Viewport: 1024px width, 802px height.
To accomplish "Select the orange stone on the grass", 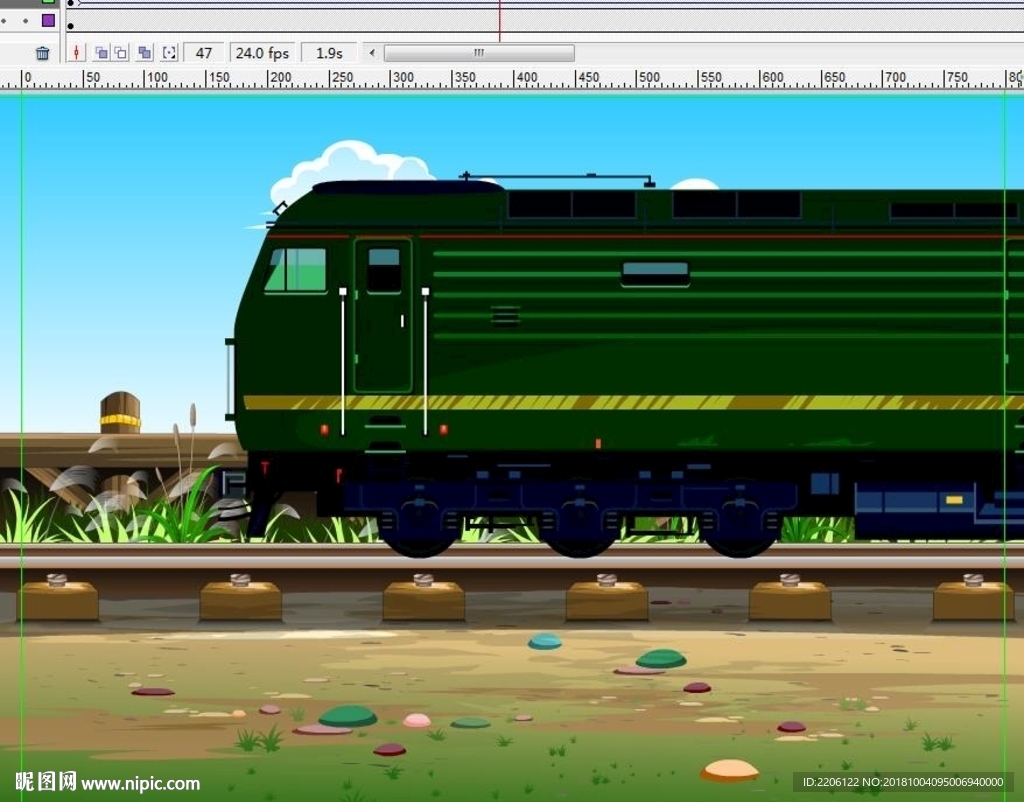I will [729, 770].
